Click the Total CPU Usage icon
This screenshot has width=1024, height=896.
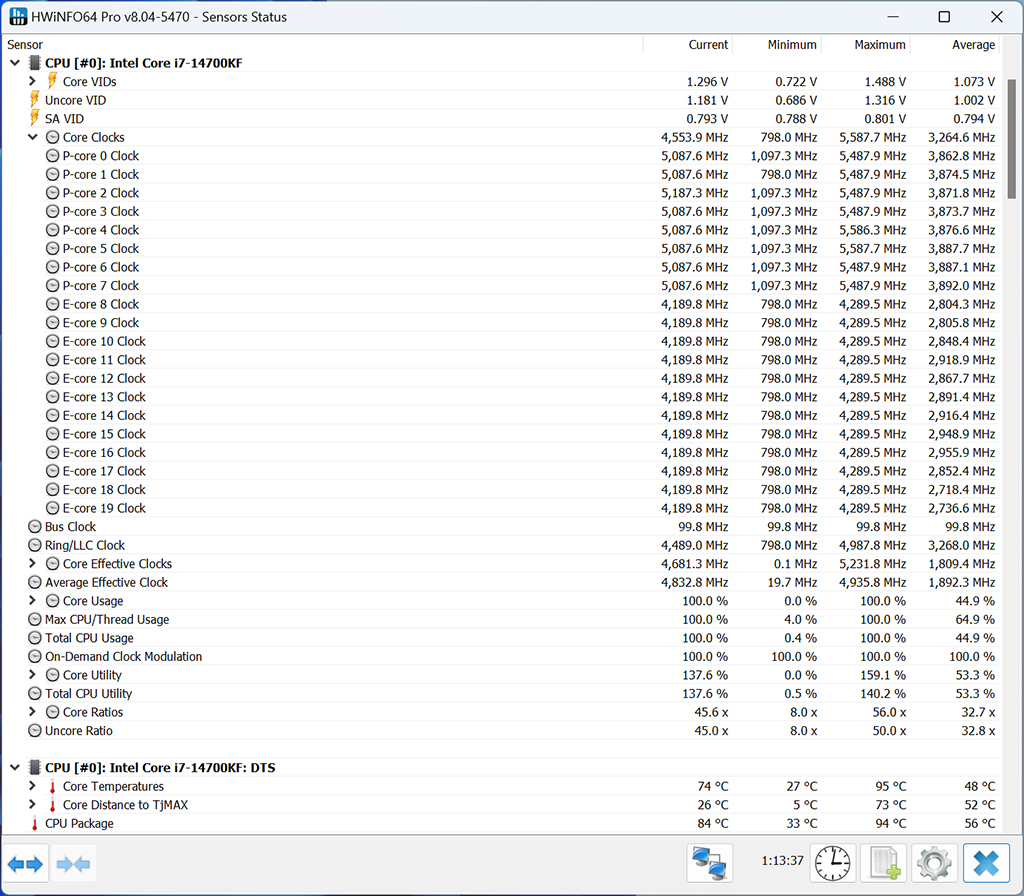pos(35,637)
